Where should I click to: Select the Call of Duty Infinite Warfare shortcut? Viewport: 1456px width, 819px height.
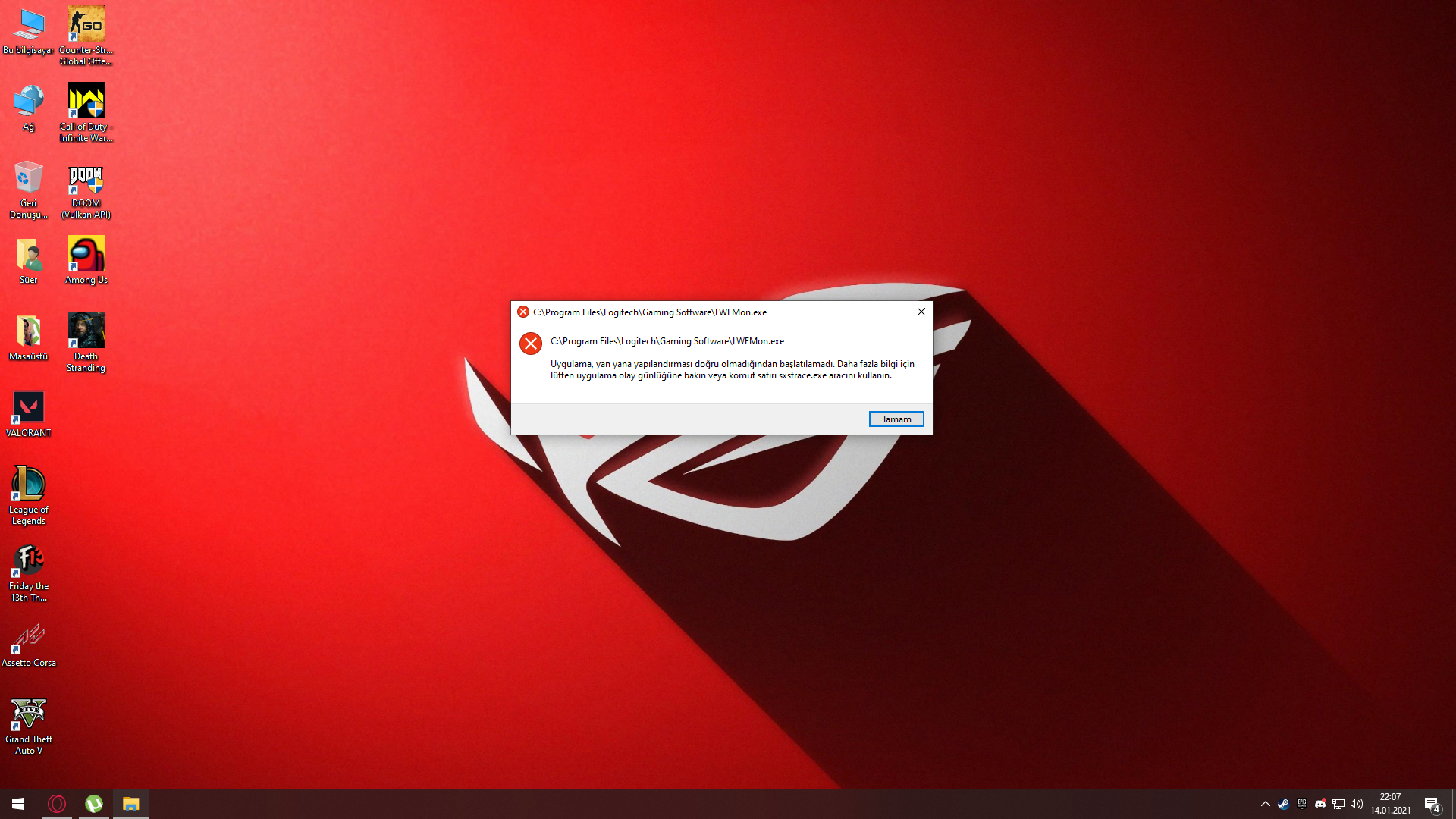click(86, 112)
